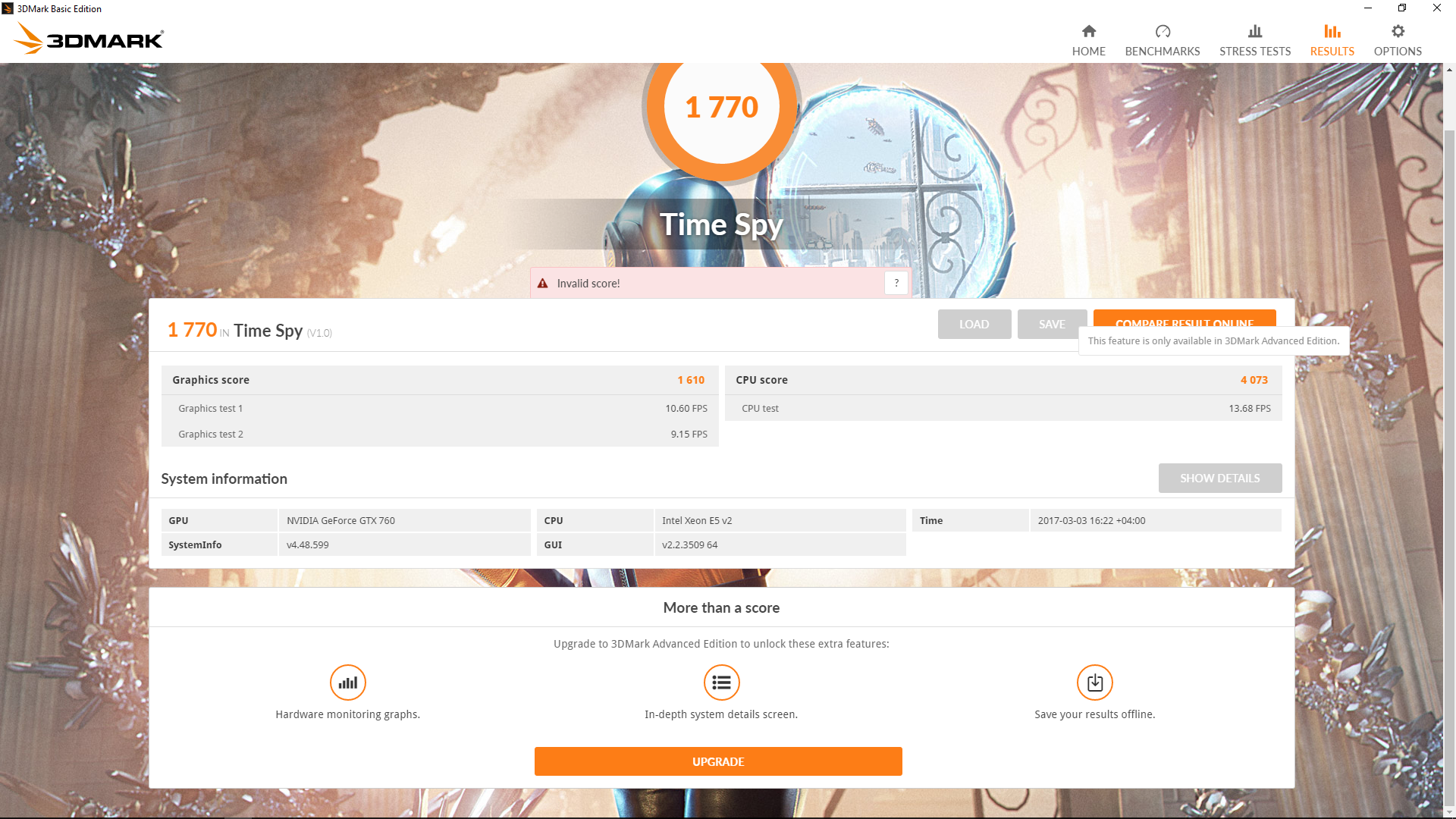Click the Advanced Edition only tooltip

click(1213, 340)
